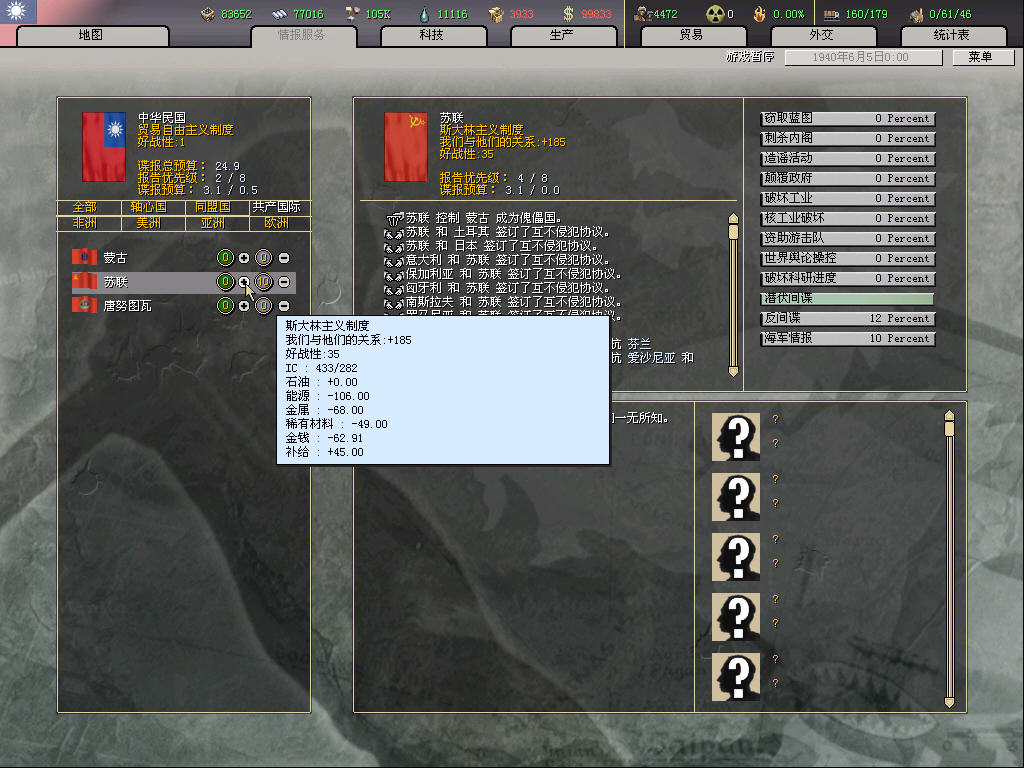Click the event log scrollbar up arrow
Viewport: 1024px width, 768px height.
point(733,218)
